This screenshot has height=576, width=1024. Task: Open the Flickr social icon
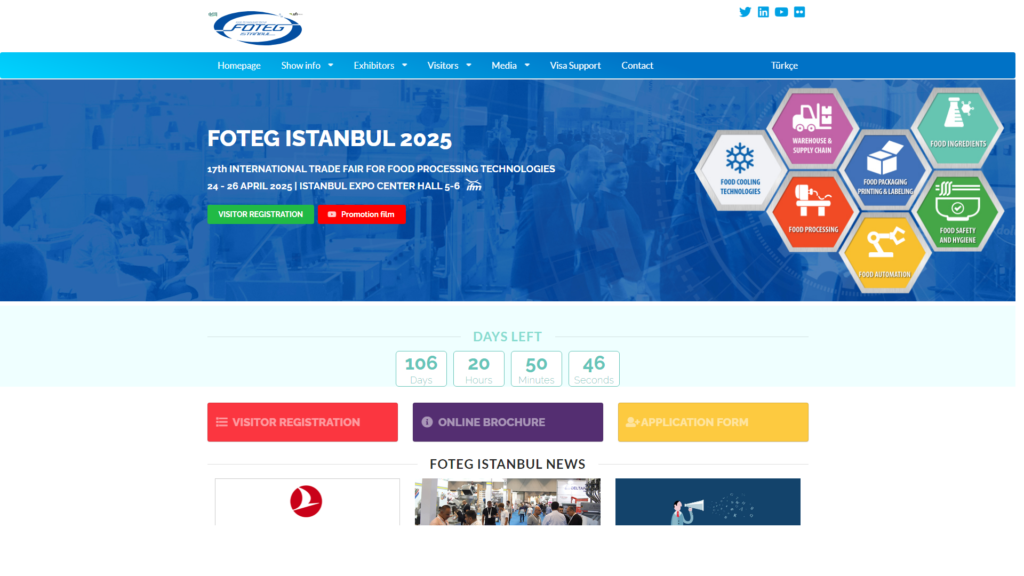coord(799,12)
